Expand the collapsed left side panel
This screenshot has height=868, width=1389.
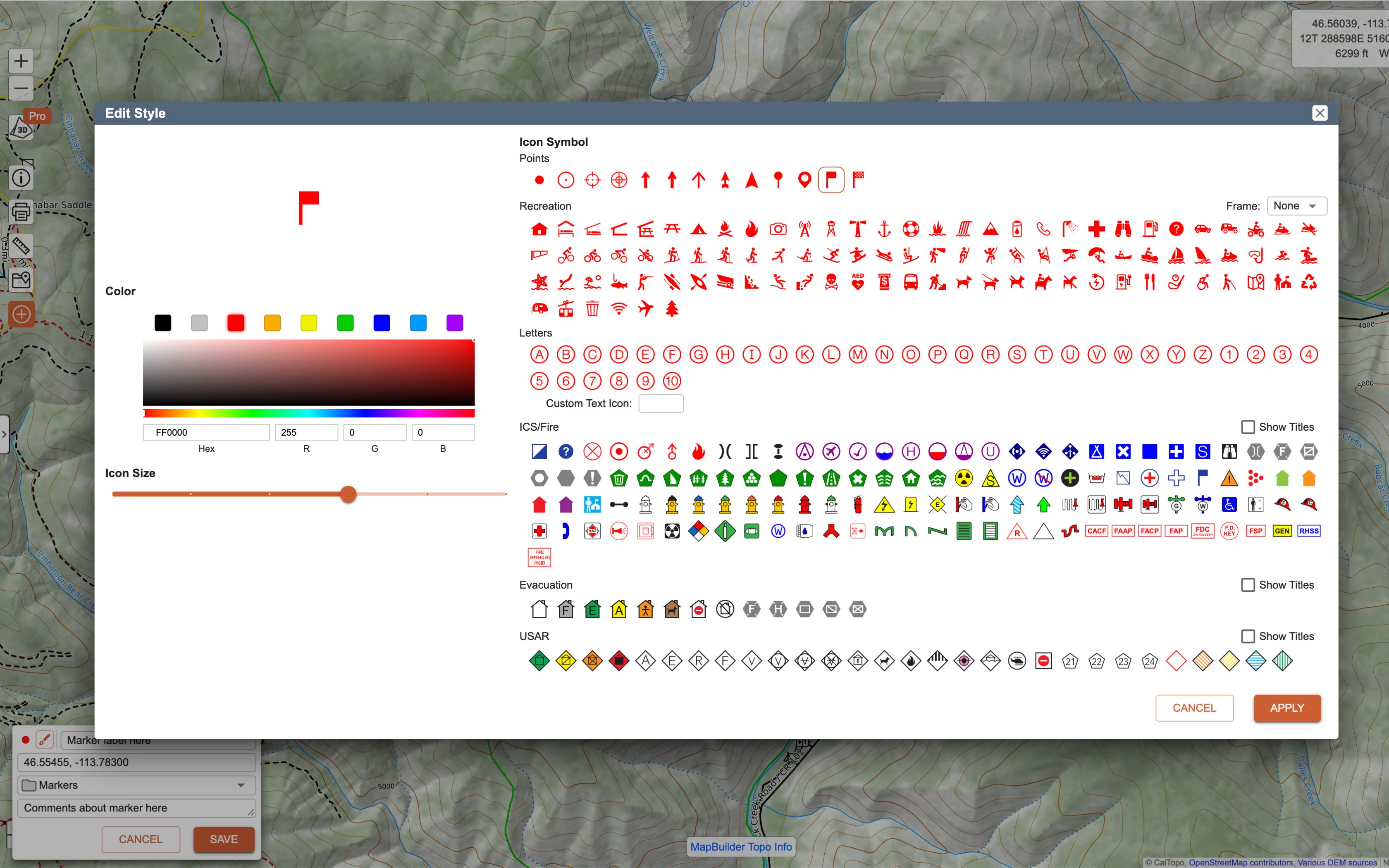(4, 434)
